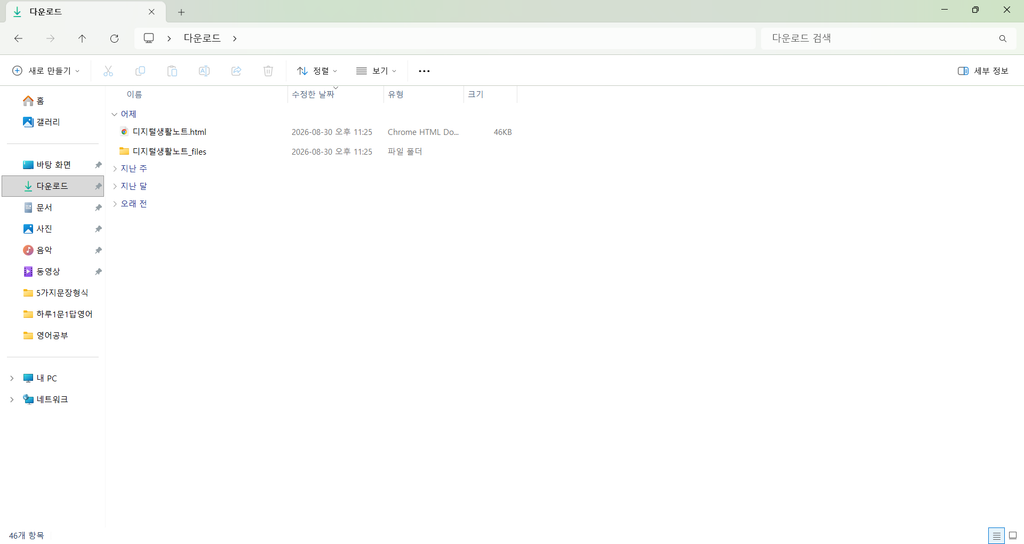
Task: Select 네트워크 in the sidebar
Action: pos(45,399)
